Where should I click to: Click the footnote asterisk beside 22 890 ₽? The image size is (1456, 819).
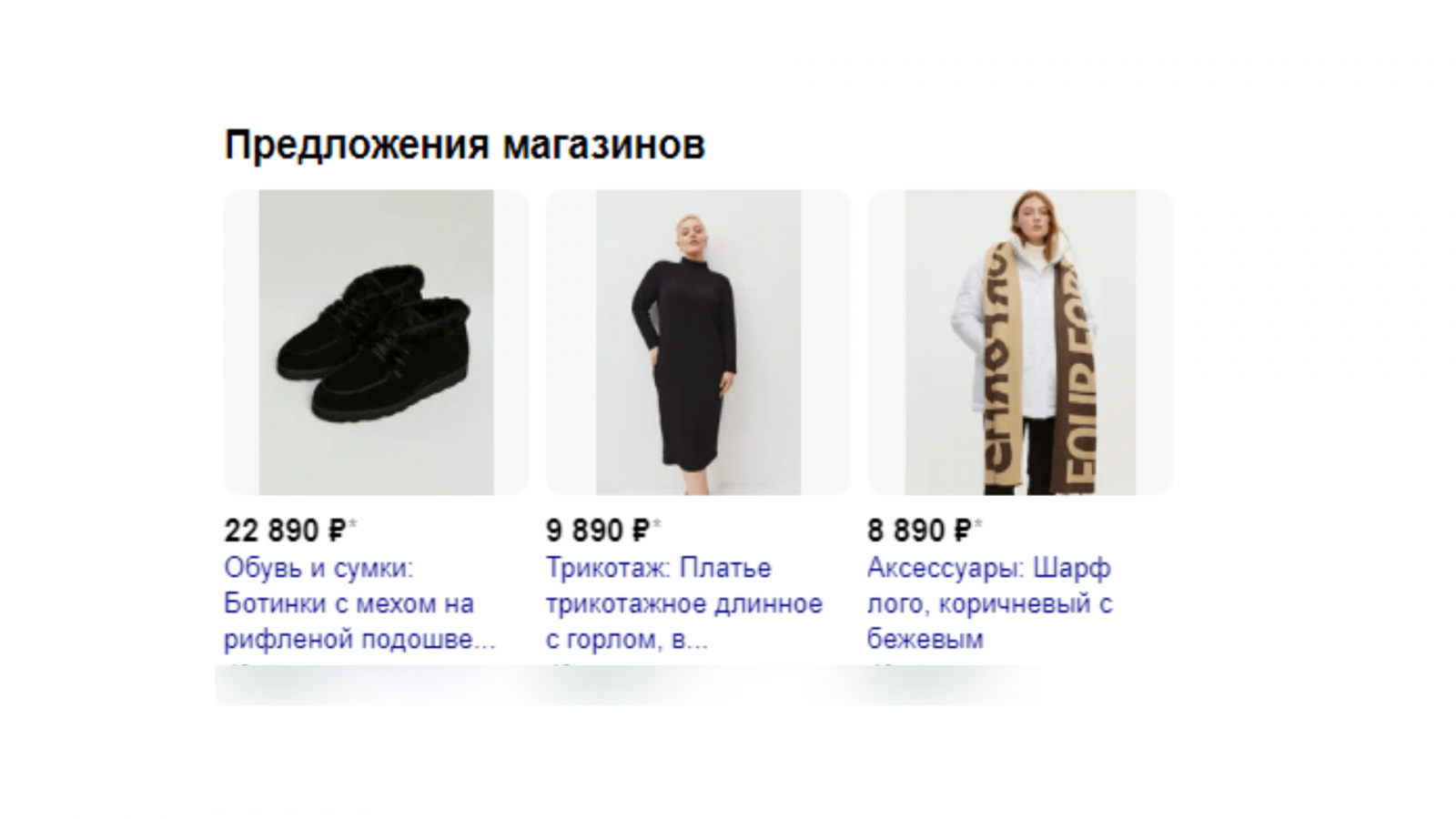click(353, 523)
